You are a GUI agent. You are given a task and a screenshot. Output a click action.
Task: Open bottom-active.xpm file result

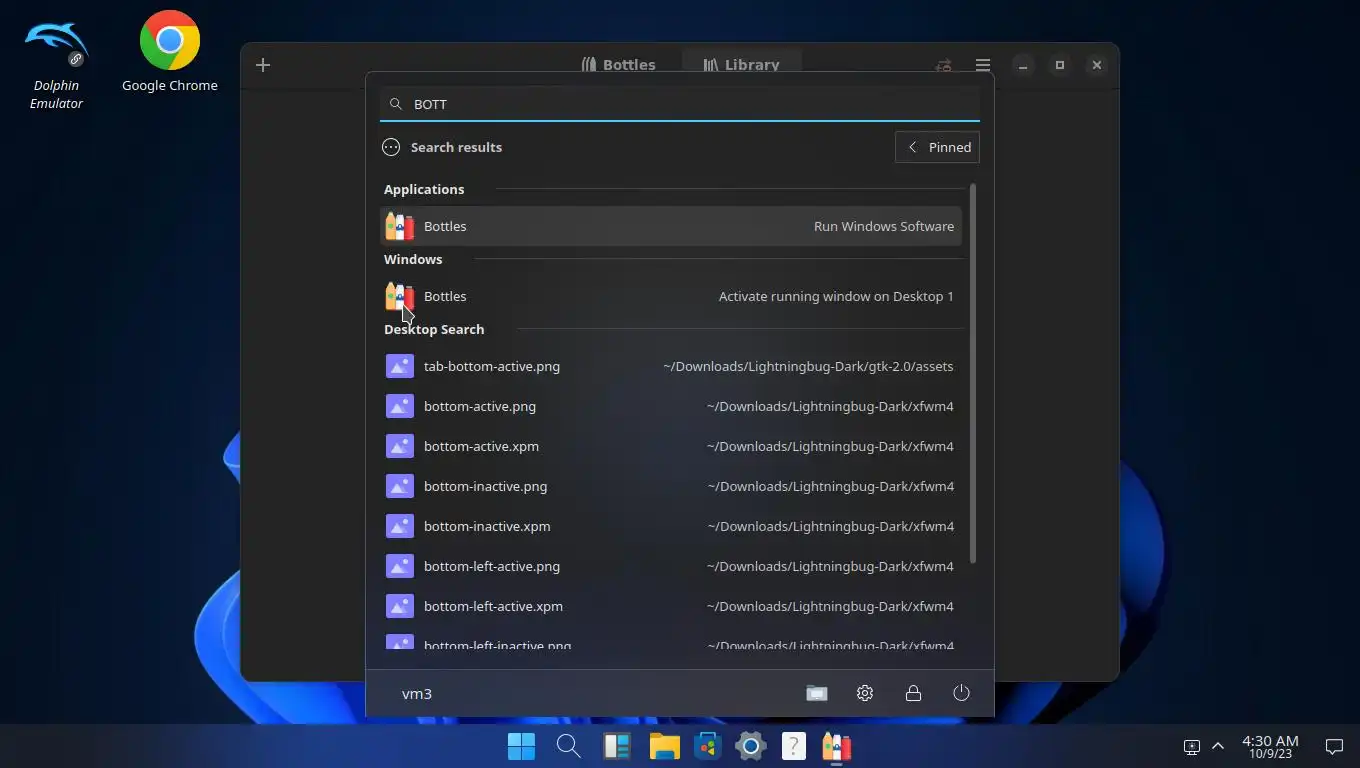[x=670, y=446]
